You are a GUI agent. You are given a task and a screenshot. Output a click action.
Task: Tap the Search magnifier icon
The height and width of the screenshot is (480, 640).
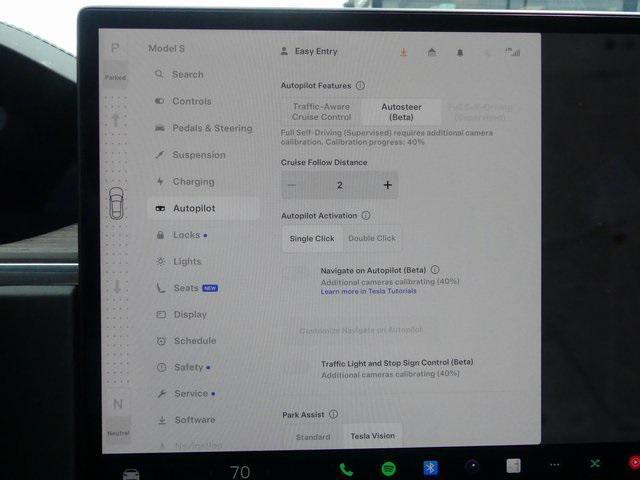click(x=159, y=74)
